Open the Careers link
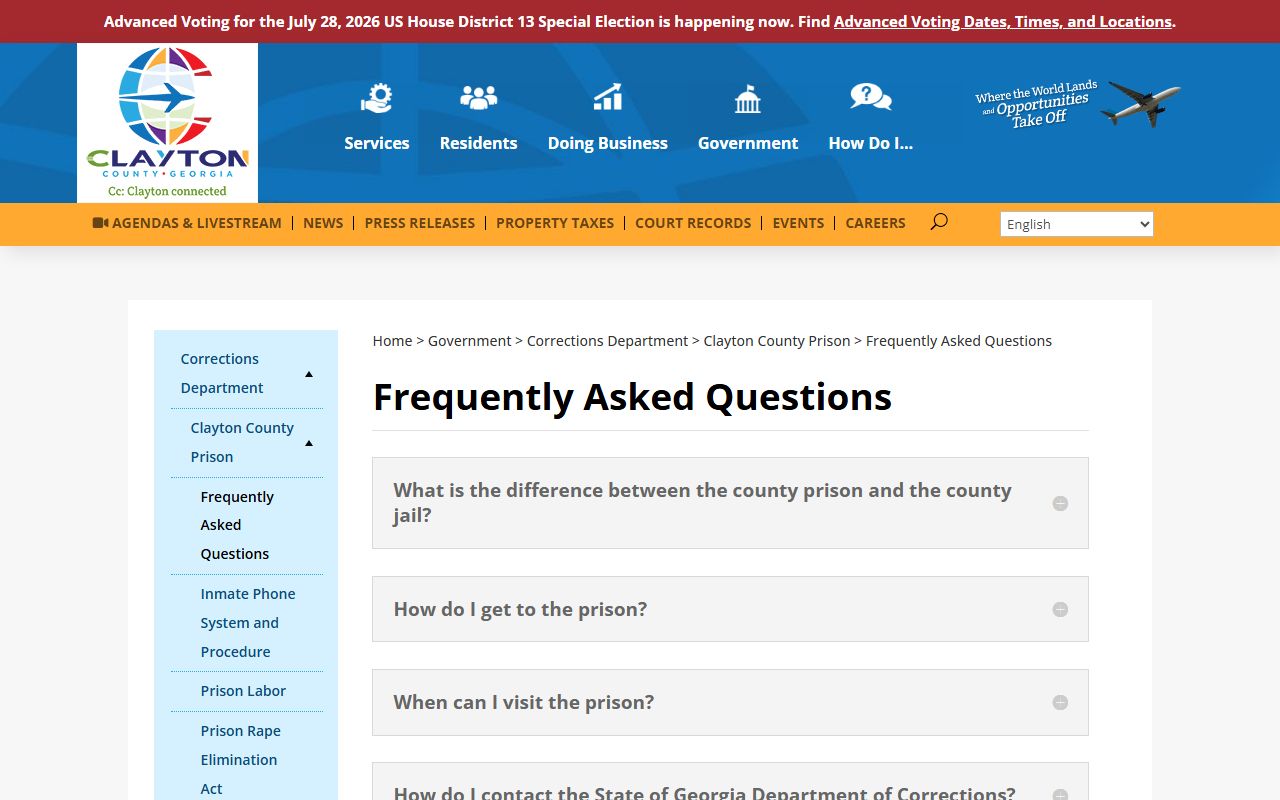 pyautogui.click(x=875, y=223)
